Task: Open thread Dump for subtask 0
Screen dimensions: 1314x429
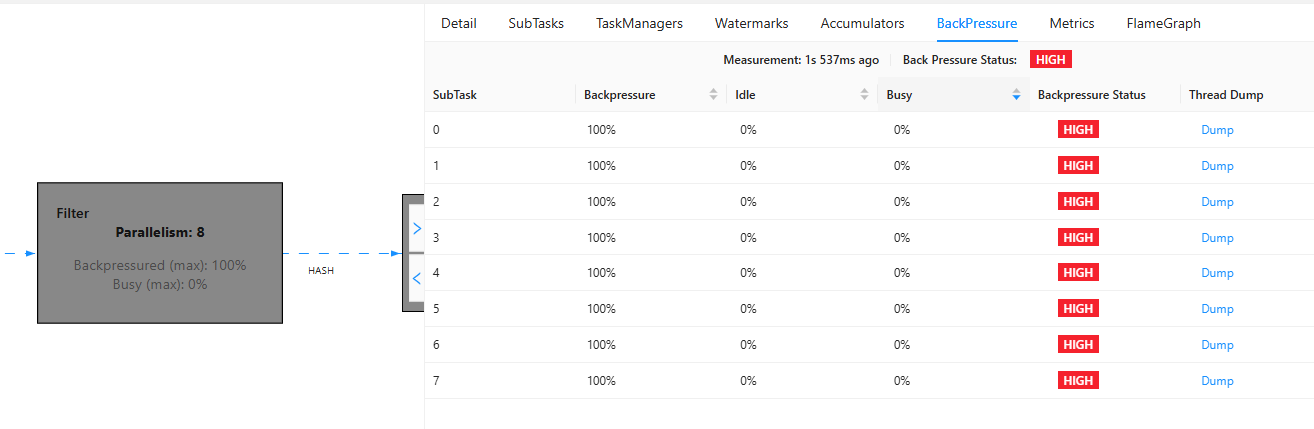Action: tap(1217, 130)
